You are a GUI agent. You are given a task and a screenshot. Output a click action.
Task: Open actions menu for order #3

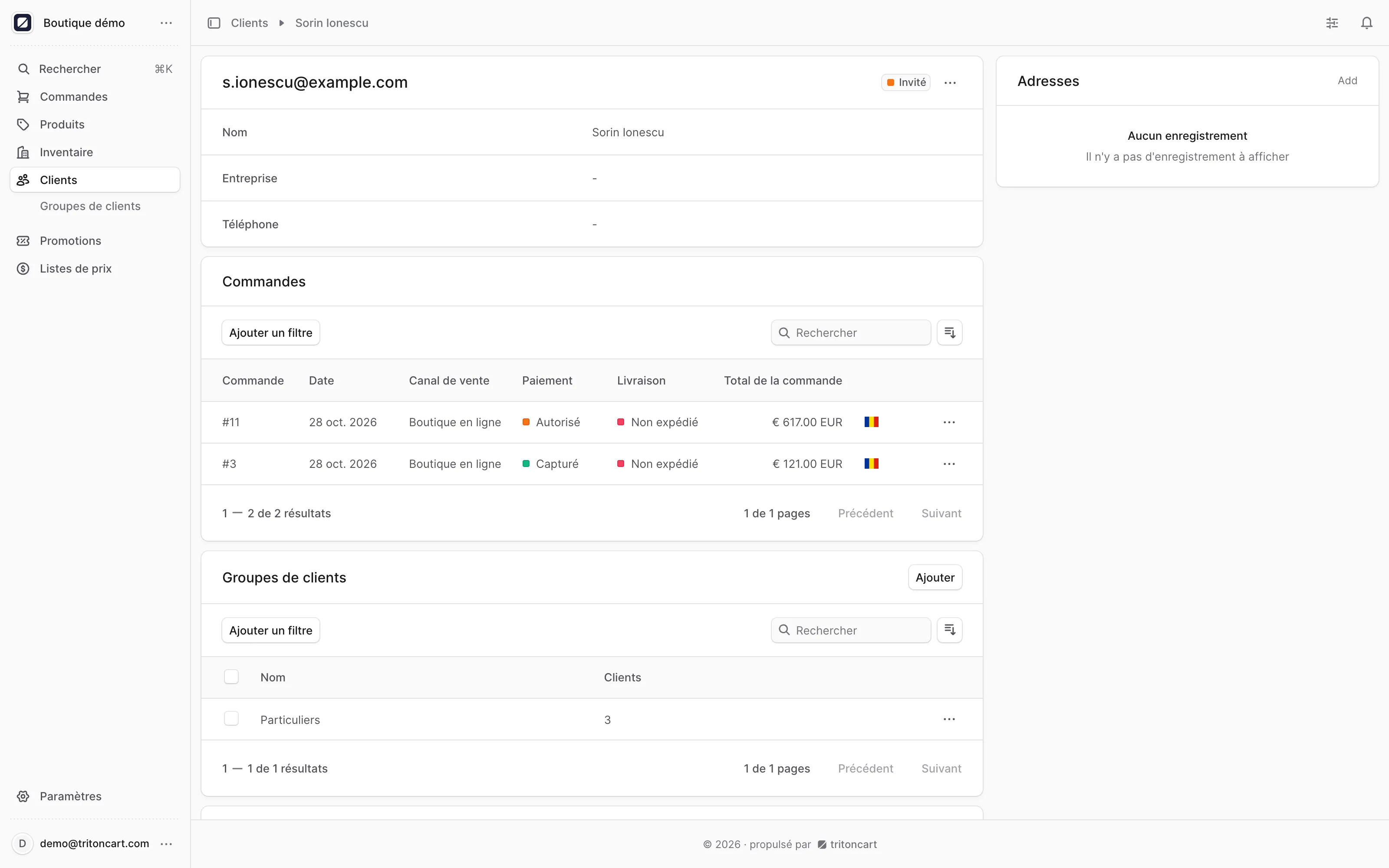pyautogui.click(x=949, y=464)
